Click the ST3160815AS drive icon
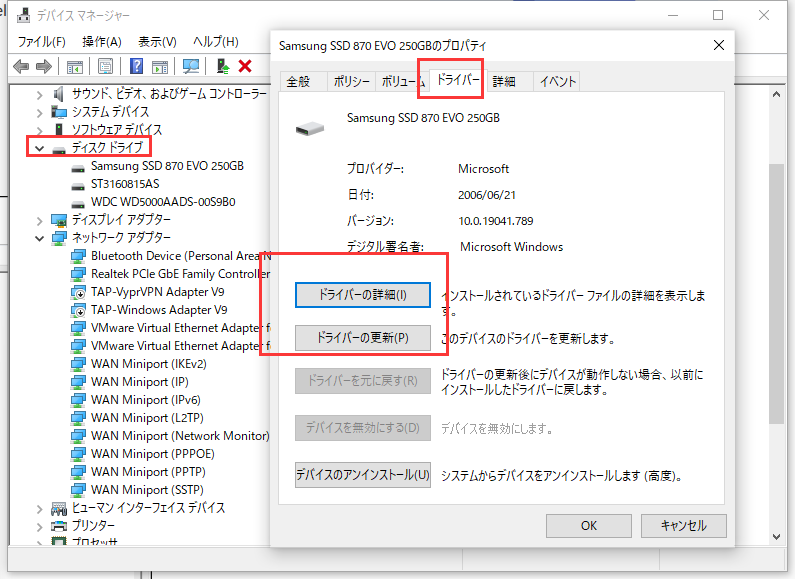 (x=78, y=186)
